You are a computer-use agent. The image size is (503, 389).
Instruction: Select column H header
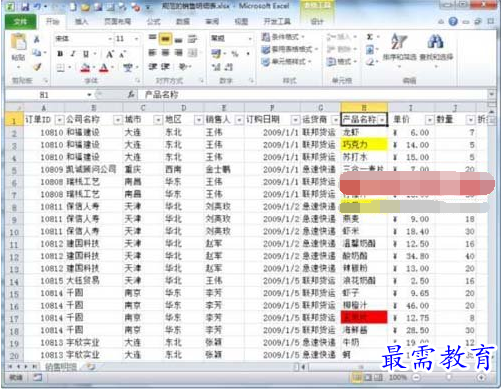click(x=364, y=108)
